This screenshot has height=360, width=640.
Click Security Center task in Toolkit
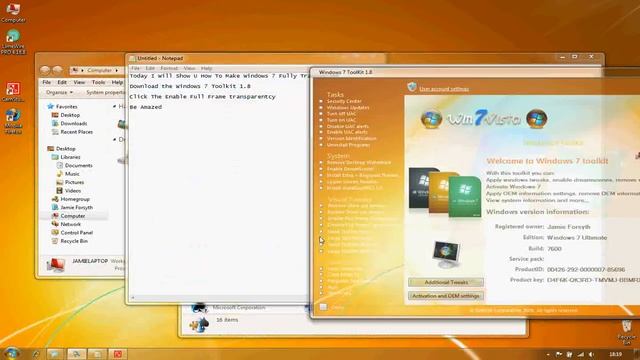[344, 101]
